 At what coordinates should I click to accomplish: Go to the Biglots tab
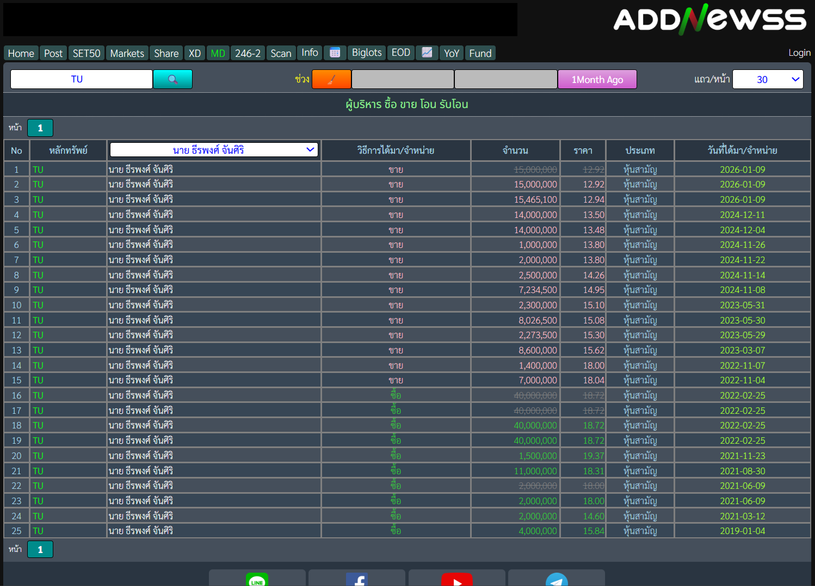(367, 53)
